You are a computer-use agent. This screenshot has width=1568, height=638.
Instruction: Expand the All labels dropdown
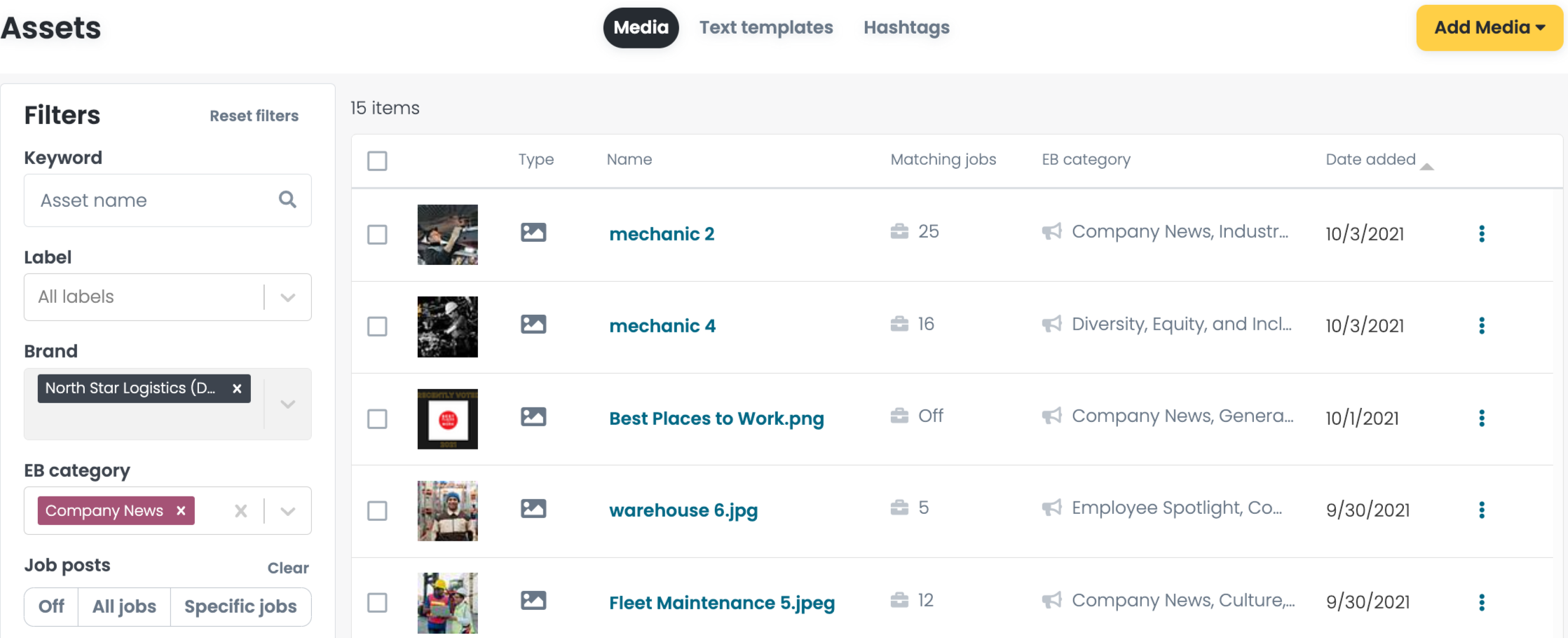coord(287,297)
